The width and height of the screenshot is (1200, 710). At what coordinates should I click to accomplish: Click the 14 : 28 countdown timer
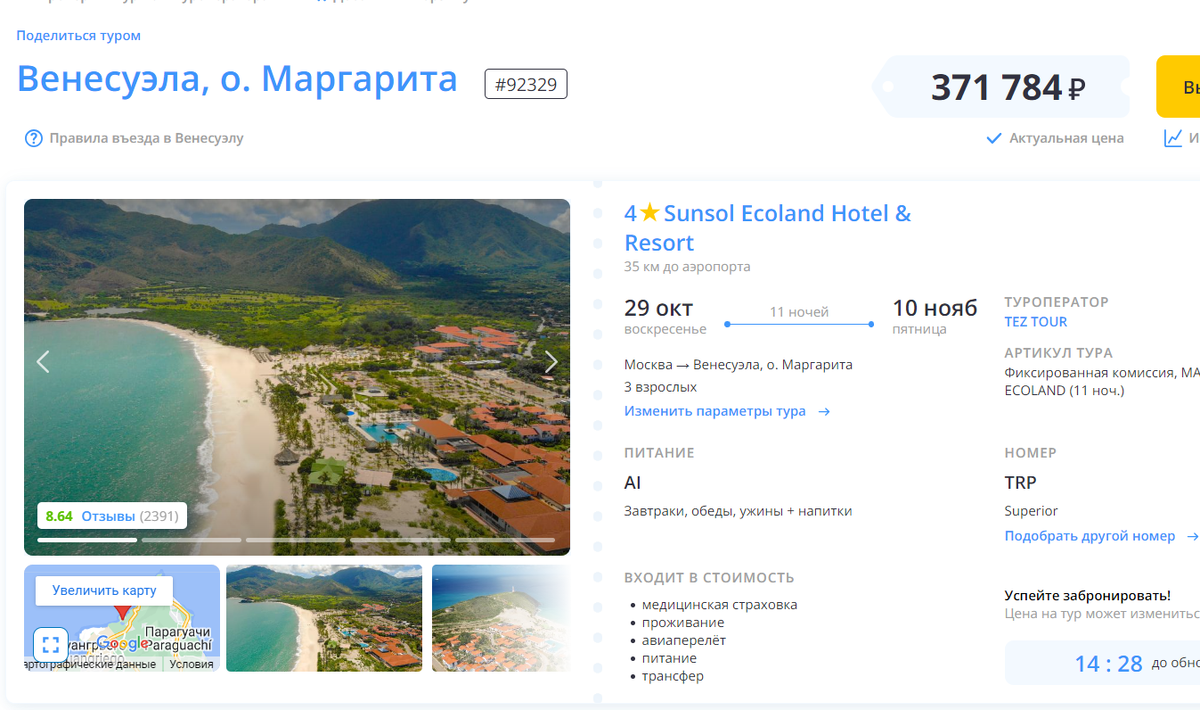click(x=1108, y=664)
